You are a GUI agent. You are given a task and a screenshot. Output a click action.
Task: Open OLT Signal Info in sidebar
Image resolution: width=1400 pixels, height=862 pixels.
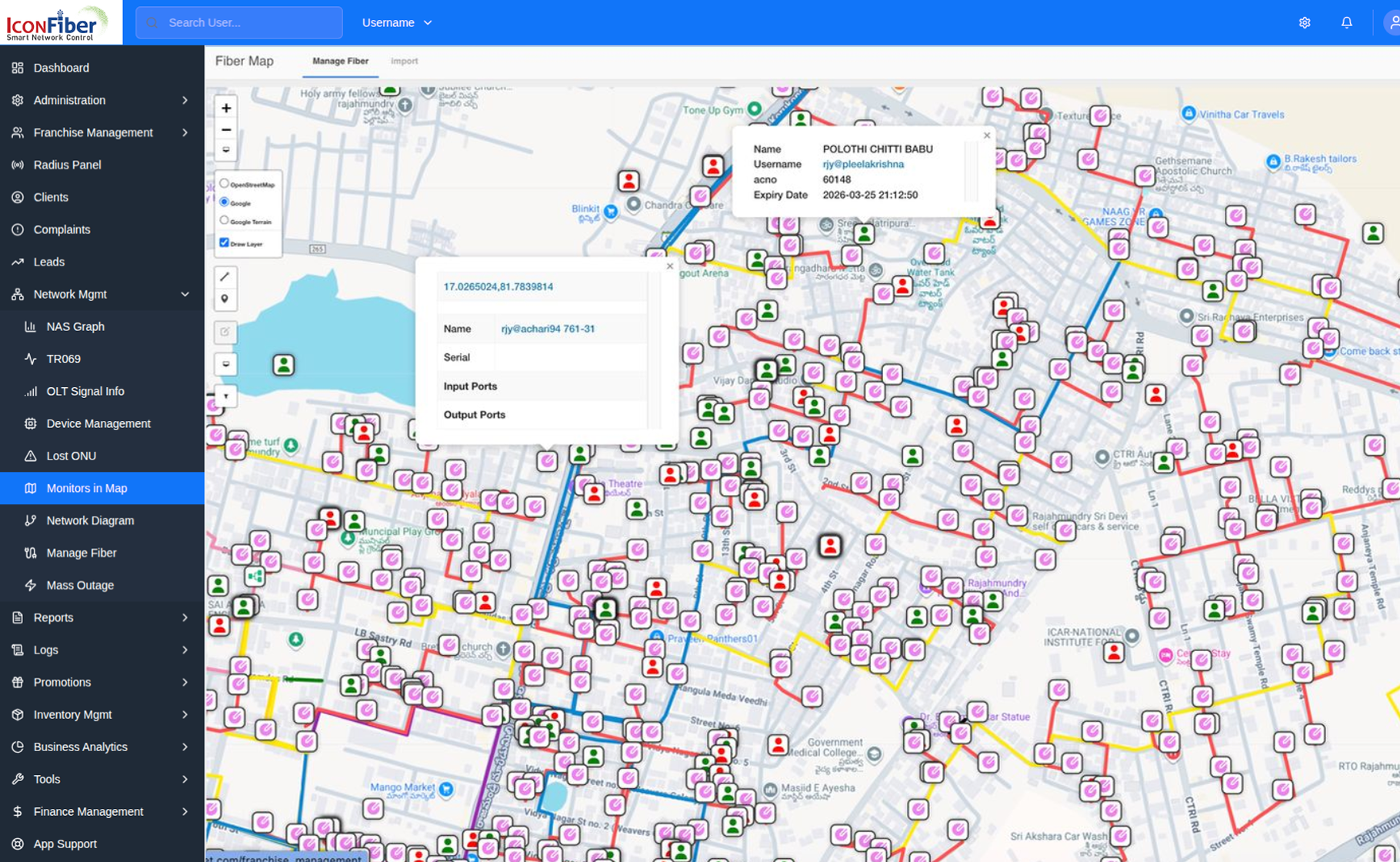[85, 391]
